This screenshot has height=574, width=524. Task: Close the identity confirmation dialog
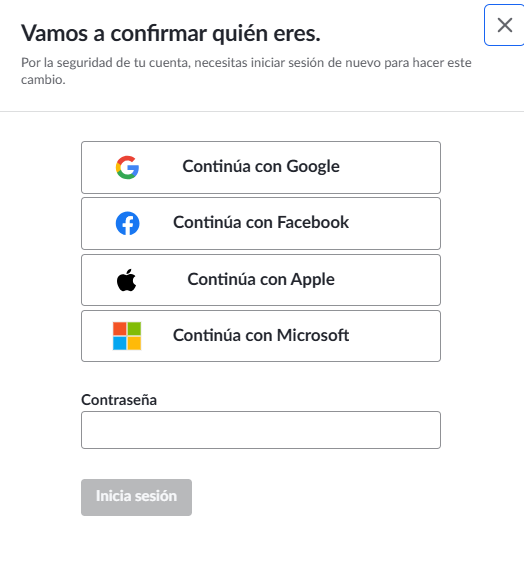(505, 25)
